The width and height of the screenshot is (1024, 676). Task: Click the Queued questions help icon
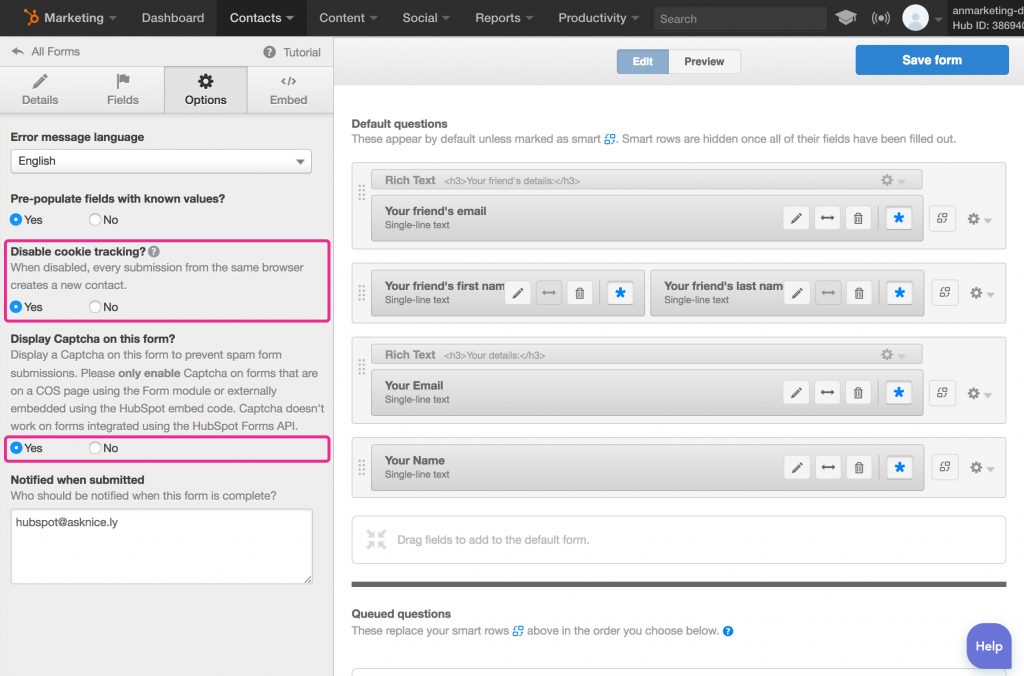coord(728,631)
